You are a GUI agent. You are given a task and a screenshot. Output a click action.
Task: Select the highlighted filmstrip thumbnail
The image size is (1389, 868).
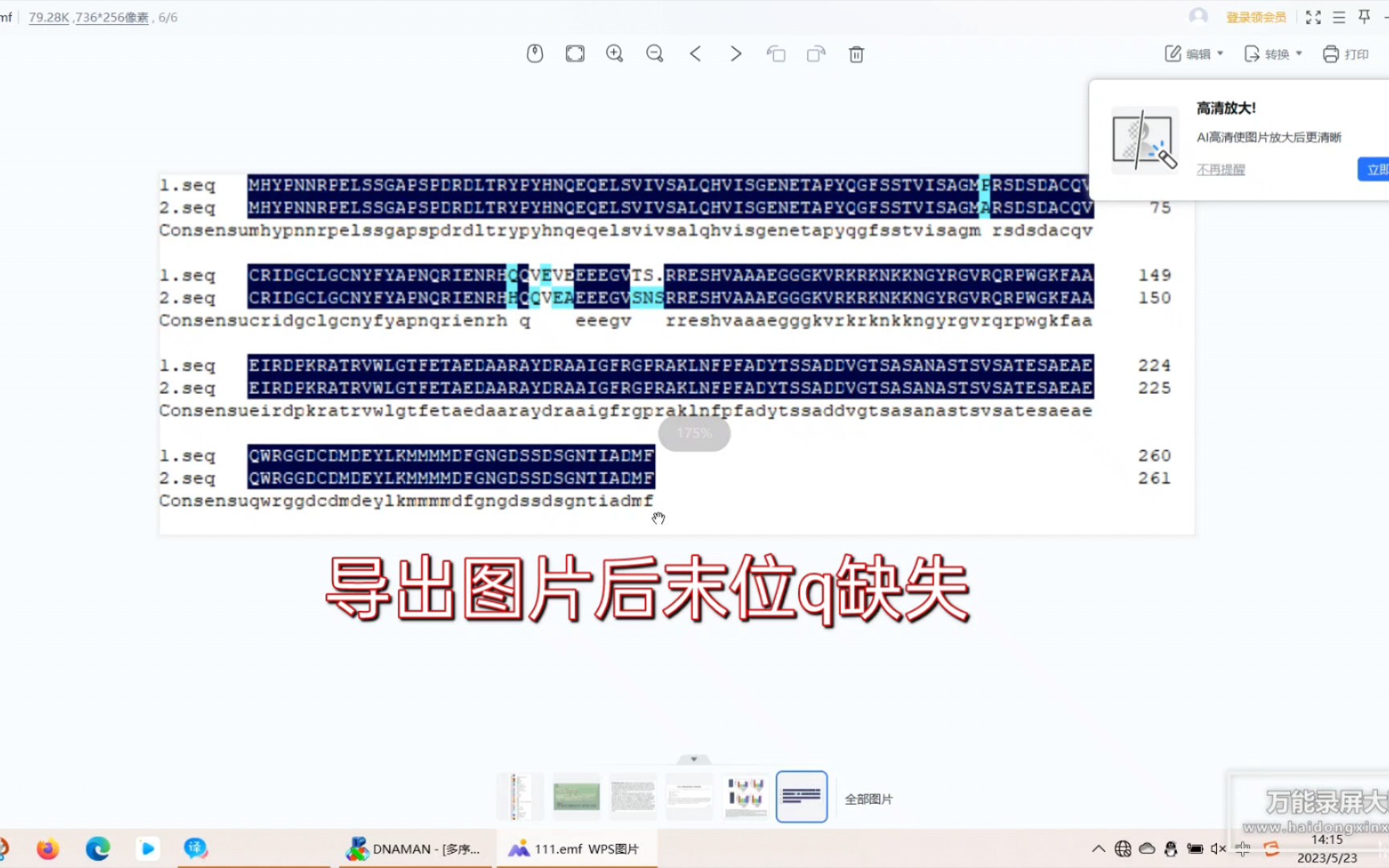801,796
